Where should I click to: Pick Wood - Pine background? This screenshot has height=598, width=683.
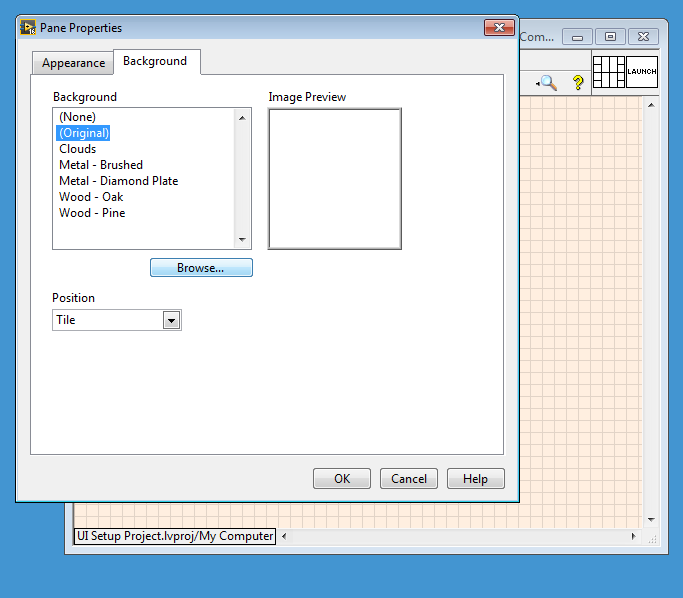pos(92,213)
